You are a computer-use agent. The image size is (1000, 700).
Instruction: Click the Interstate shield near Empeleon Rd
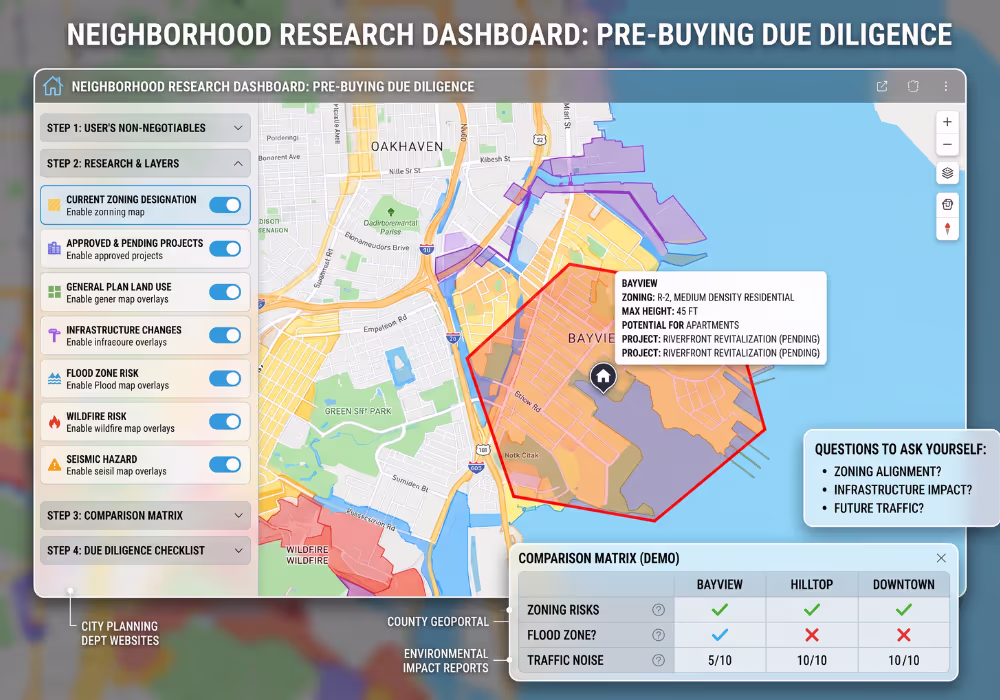pos(453,338)
